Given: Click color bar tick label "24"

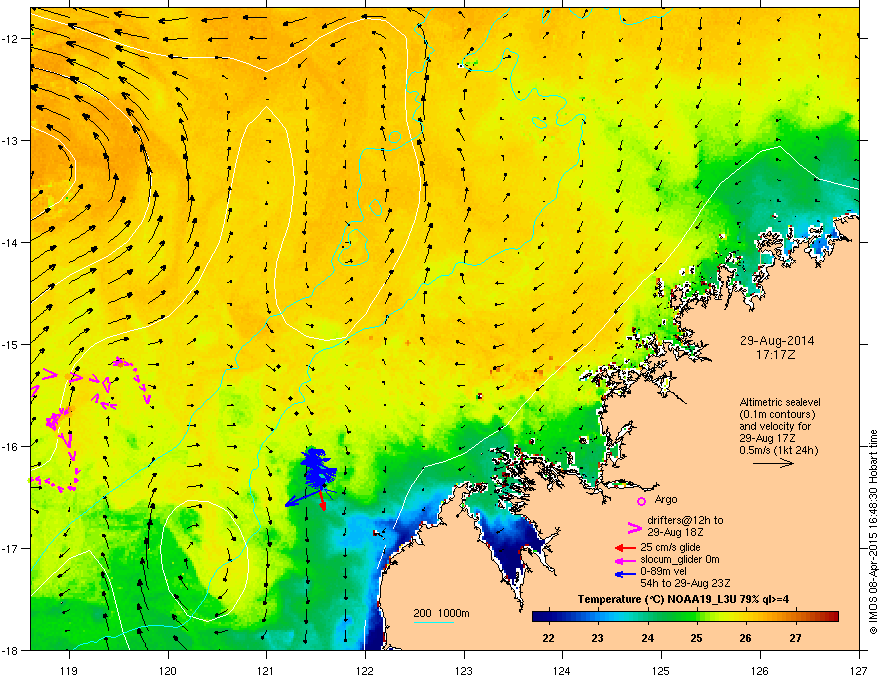Looking at the screenshot, I should pyautogui.click(x=647, y=638).
